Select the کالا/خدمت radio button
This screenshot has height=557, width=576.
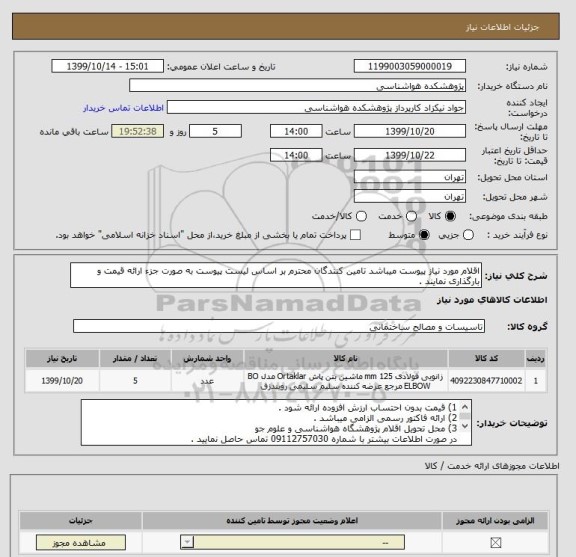(361, 216)
